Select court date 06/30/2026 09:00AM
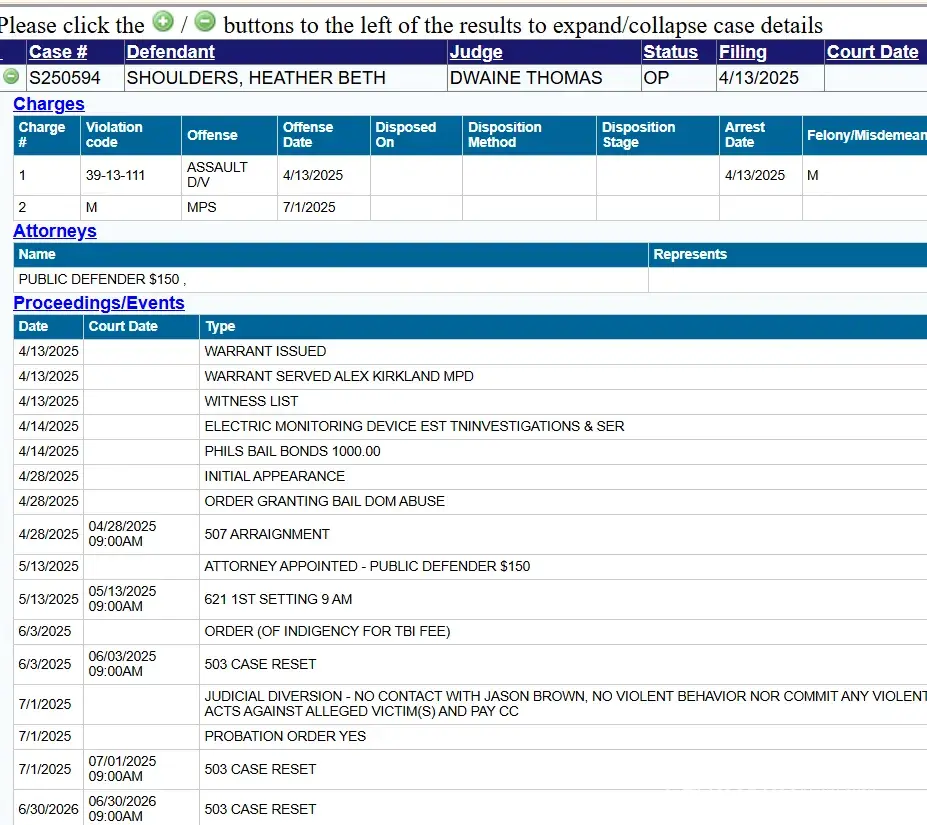Screen dimensions: 927x825 (x=122, y=808)
